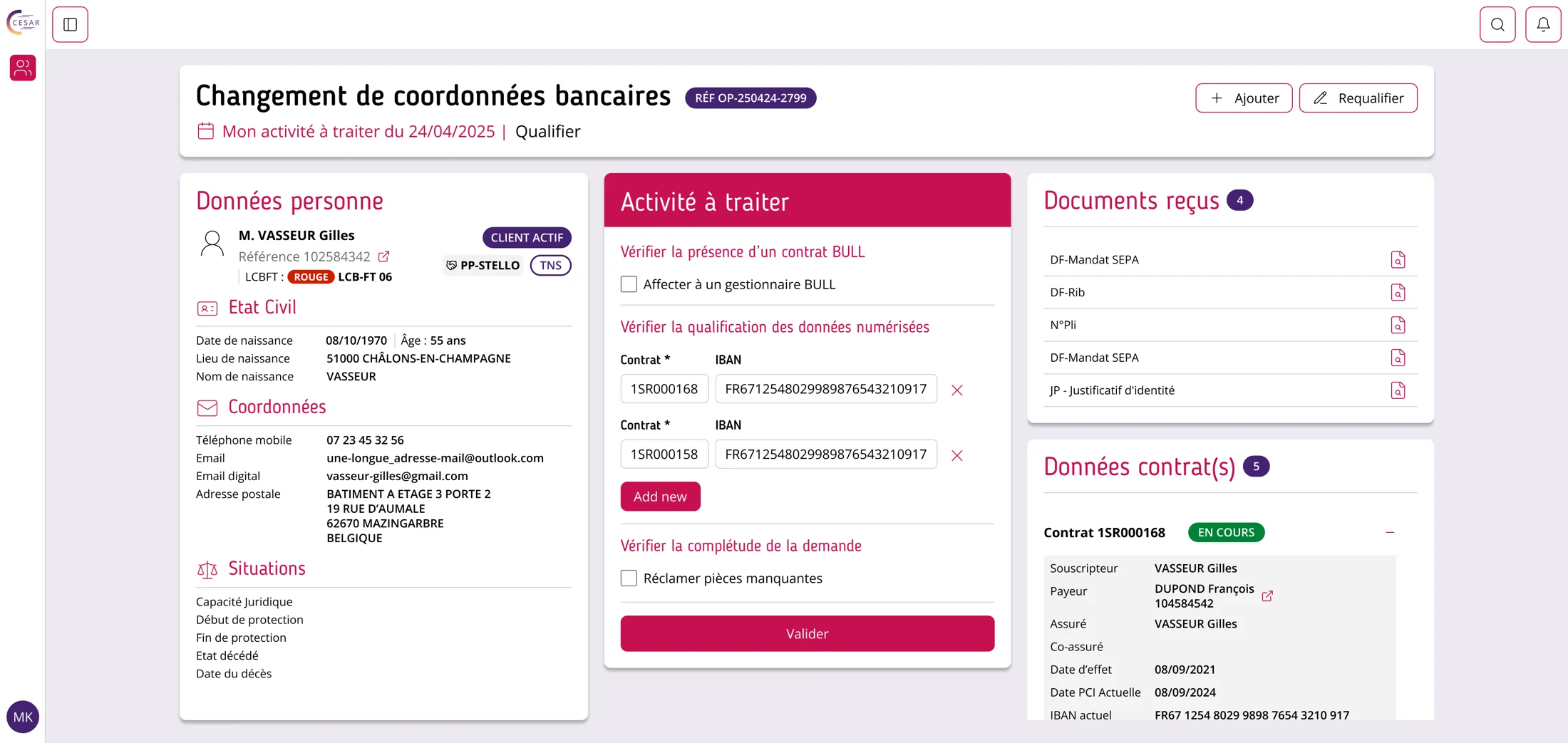Check Réclamer pièces manquantes
The height and width of the screenshot is (743, 1568).
(629, 578)
